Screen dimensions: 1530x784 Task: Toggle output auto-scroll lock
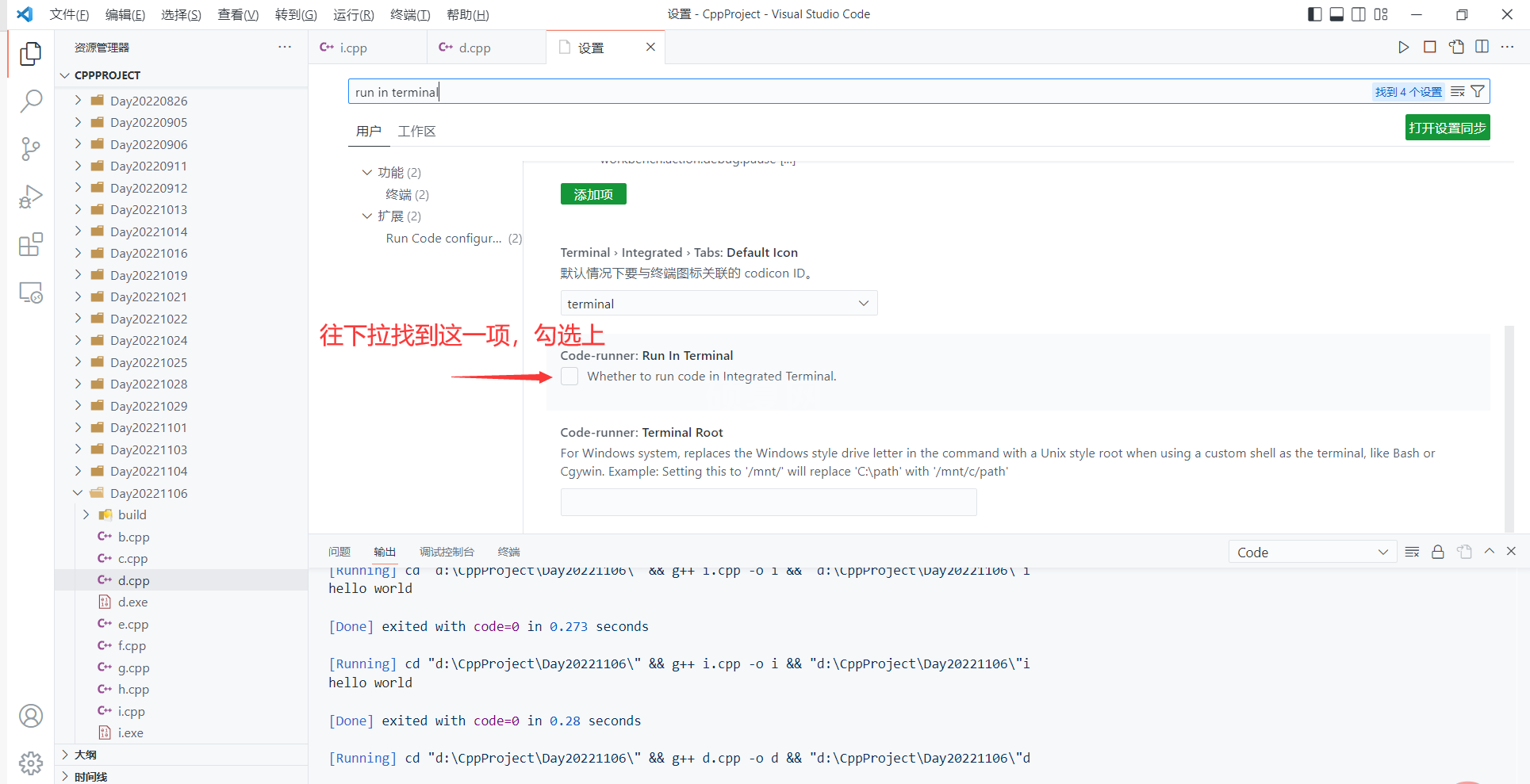click(1438, 552)
